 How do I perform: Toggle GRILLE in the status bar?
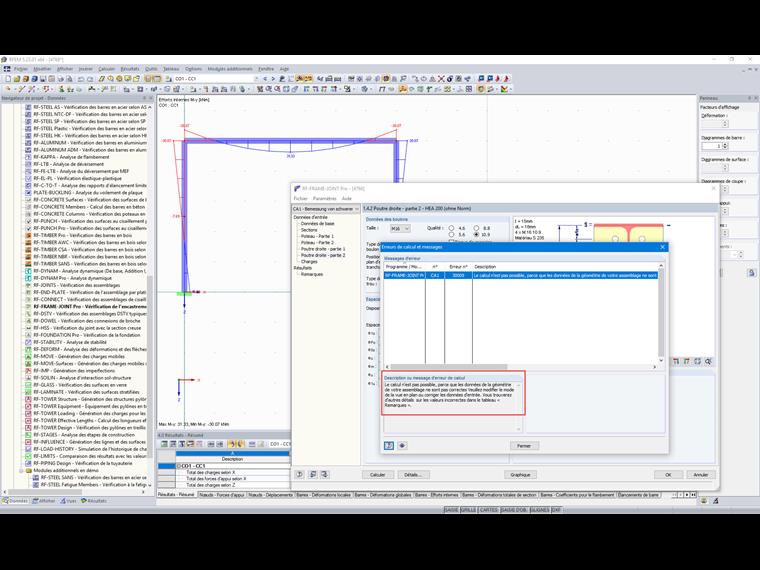[468, 510]
